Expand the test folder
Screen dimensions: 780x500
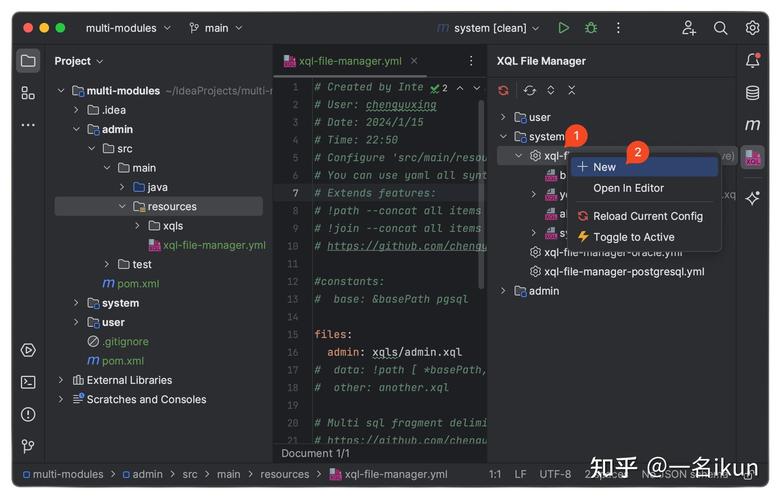point(106,264)
